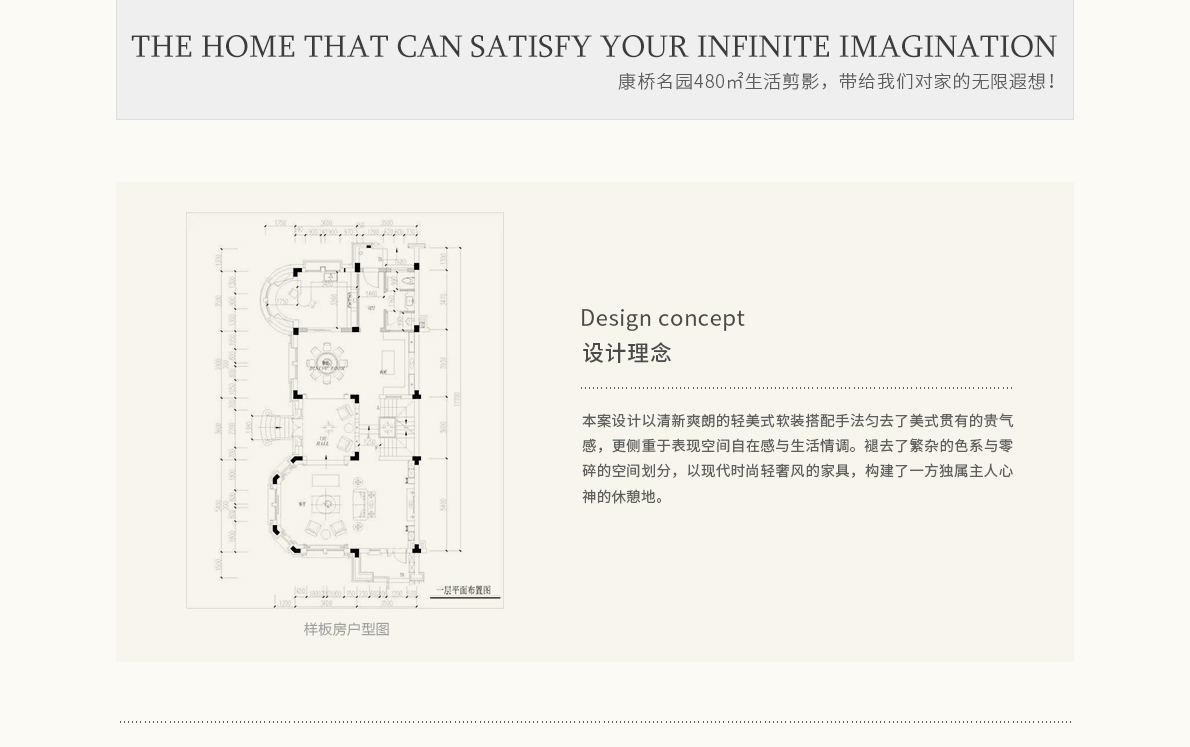Open the sample floor plan image
The height and width of the screenshot is (747, 1190).
[344, 410]
